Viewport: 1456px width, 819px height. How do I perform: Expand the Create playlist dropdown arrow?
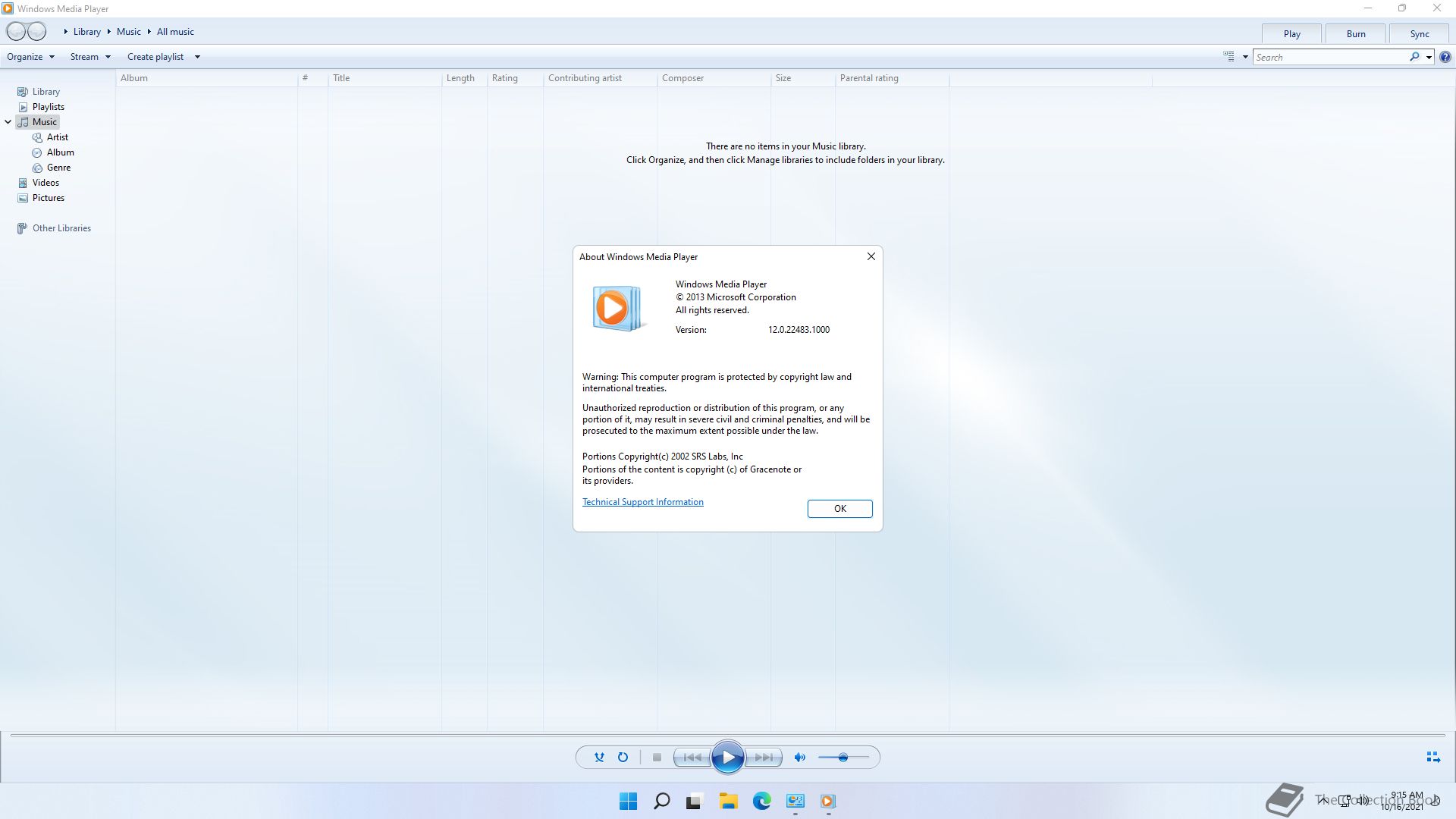click(197, 57)
